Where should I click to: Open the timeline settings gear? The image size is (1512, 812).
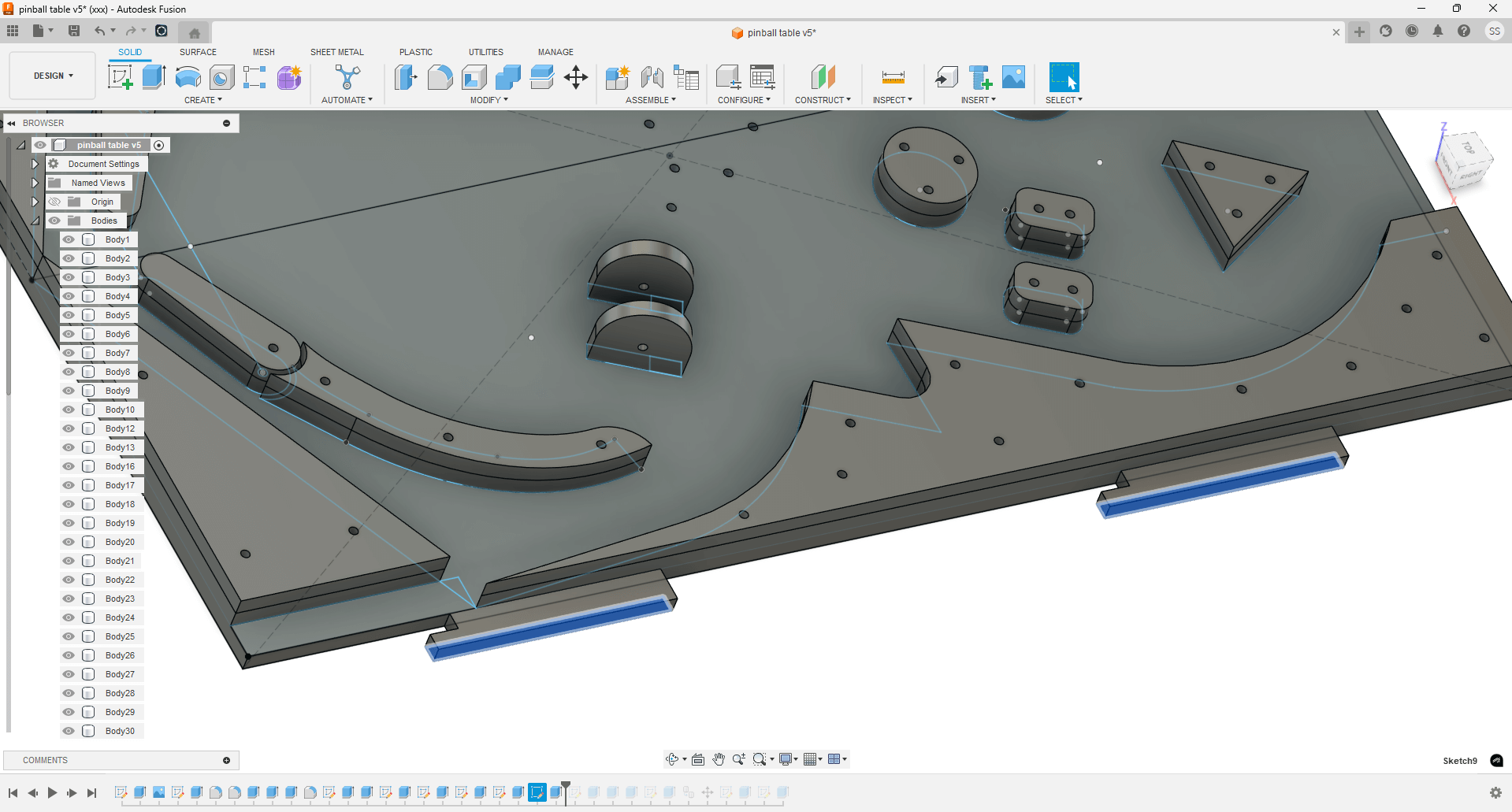(x=1495, y=792)
